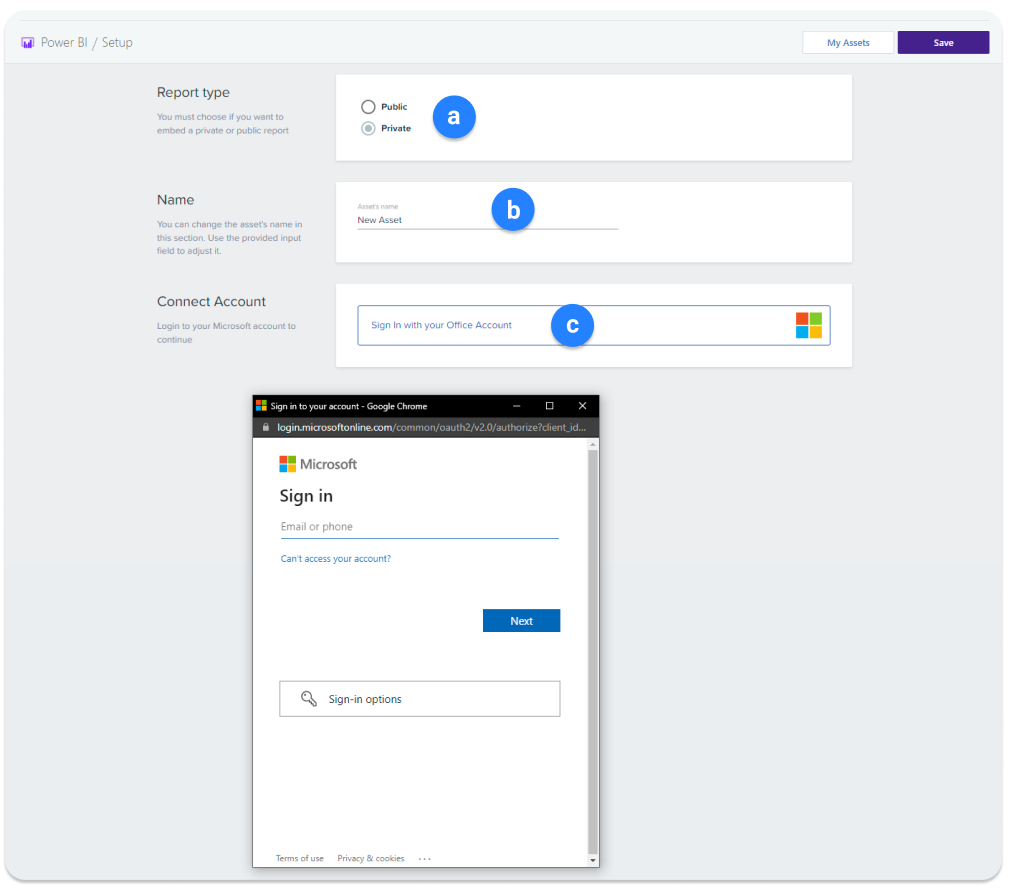Open Privacy & cookies link
Screen dimensions: 1013x889
pos(371,859)
